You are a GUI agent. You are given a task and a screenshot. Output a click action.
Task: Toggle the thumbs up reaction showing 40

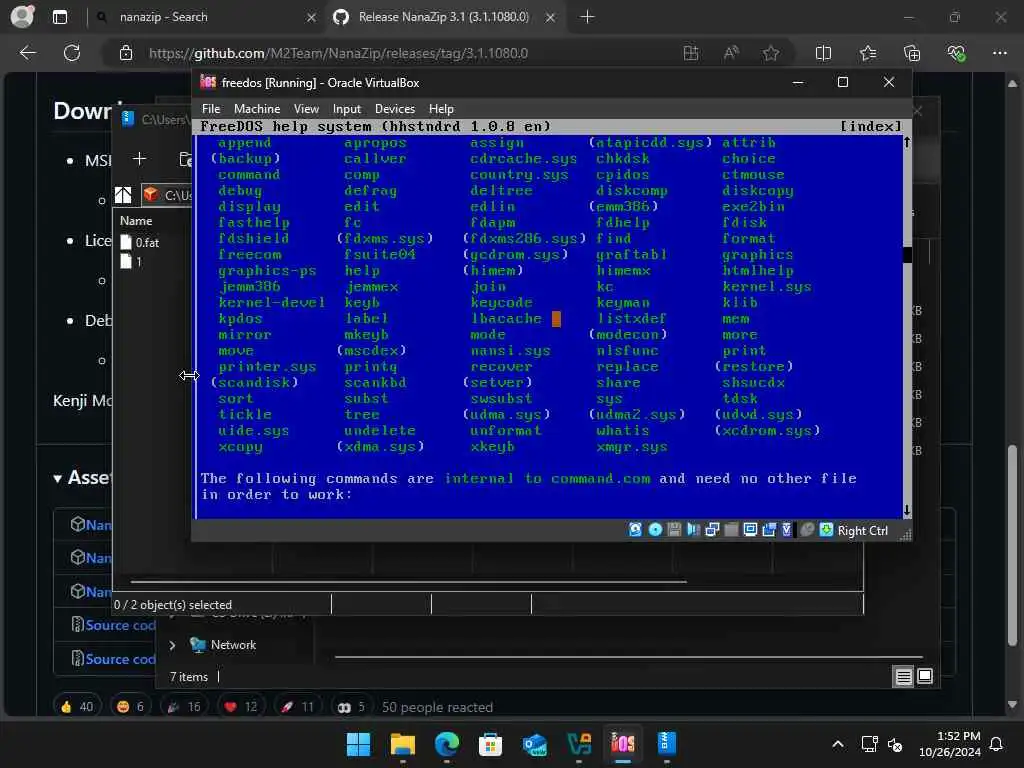[x=77, y=707]
